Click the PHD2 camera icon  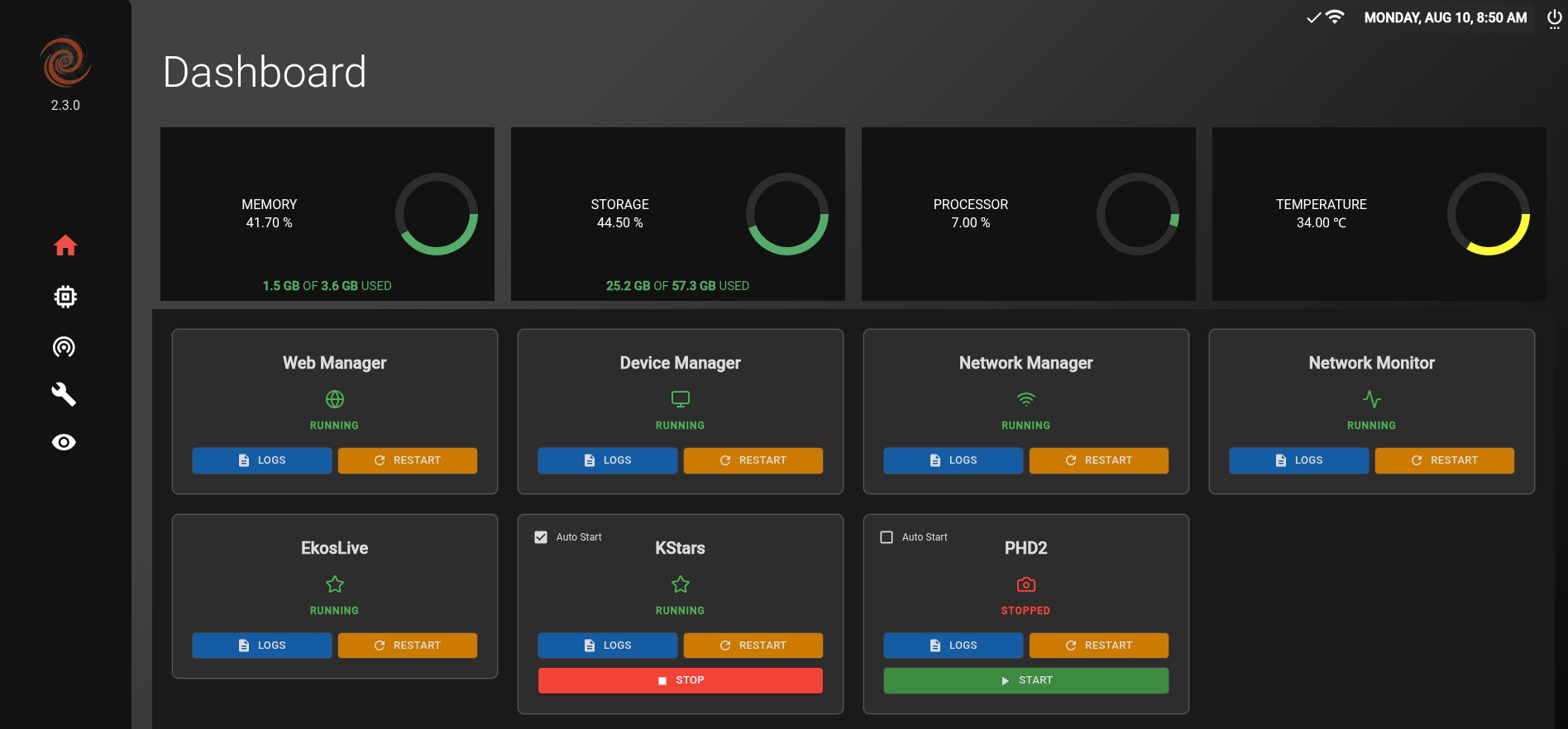1026,584
